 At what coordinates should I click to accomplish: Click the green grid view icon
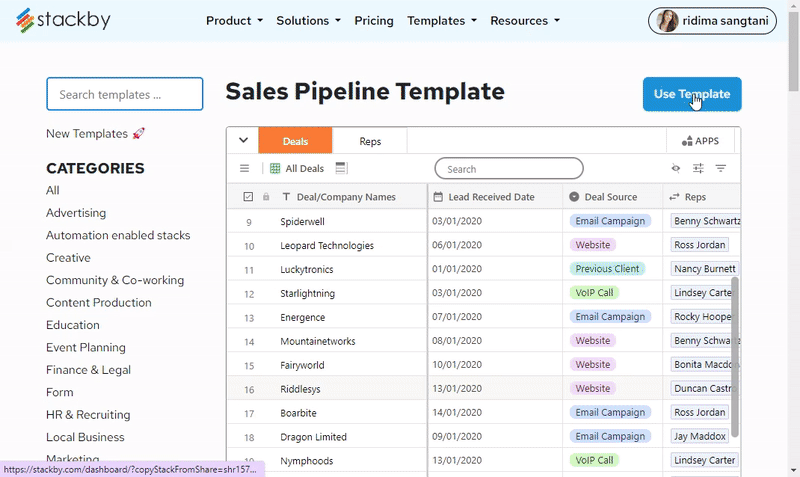[x=275, y=168]
